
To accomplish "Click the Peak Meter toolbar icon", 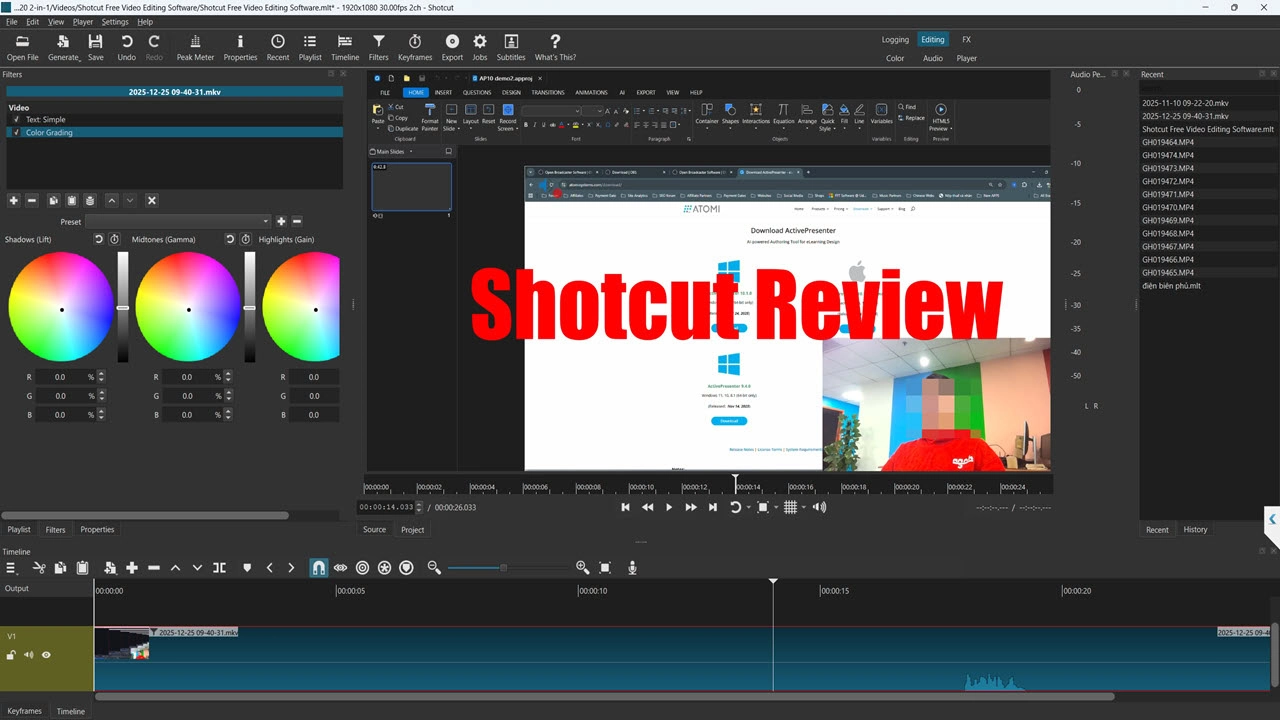I will click(195, 46).
